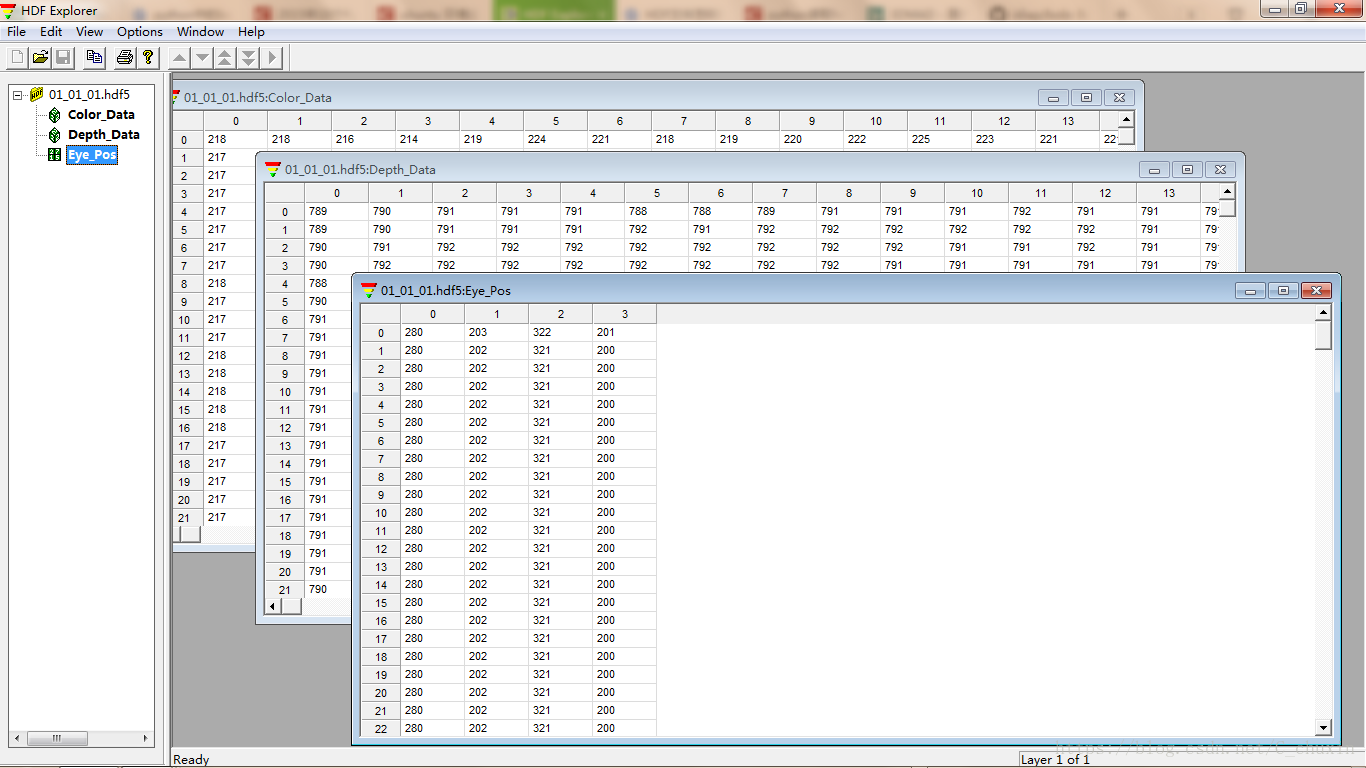Click cell 322 in Eye_Pos row 0
This screenshot has width=1366, height=768.
click(x=561, y=332)
